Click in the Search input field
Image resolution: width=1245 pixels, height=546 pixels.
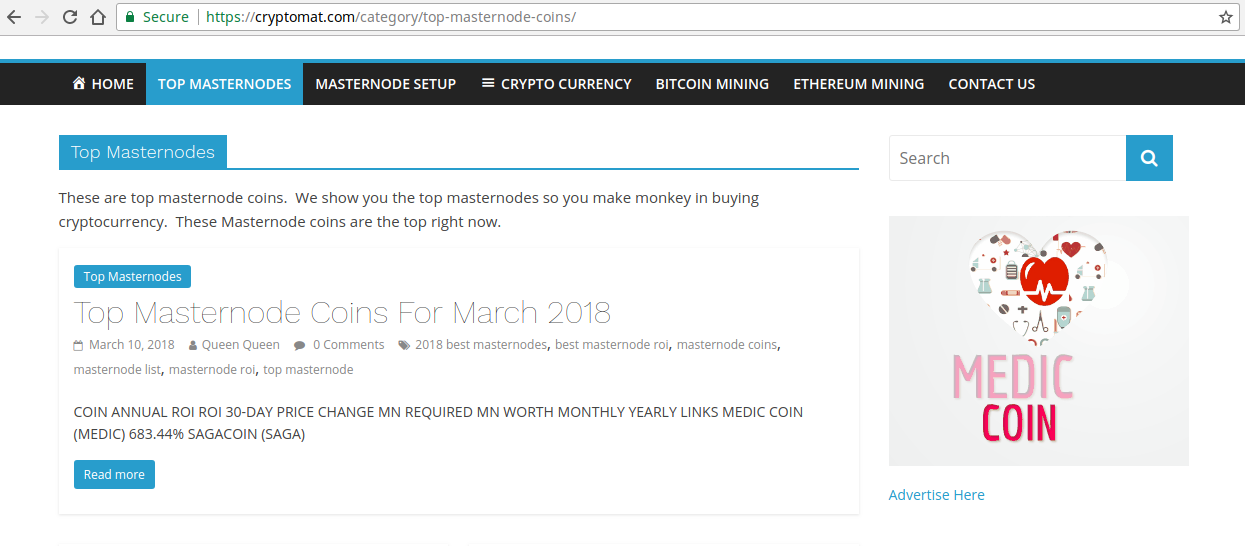1008,158
